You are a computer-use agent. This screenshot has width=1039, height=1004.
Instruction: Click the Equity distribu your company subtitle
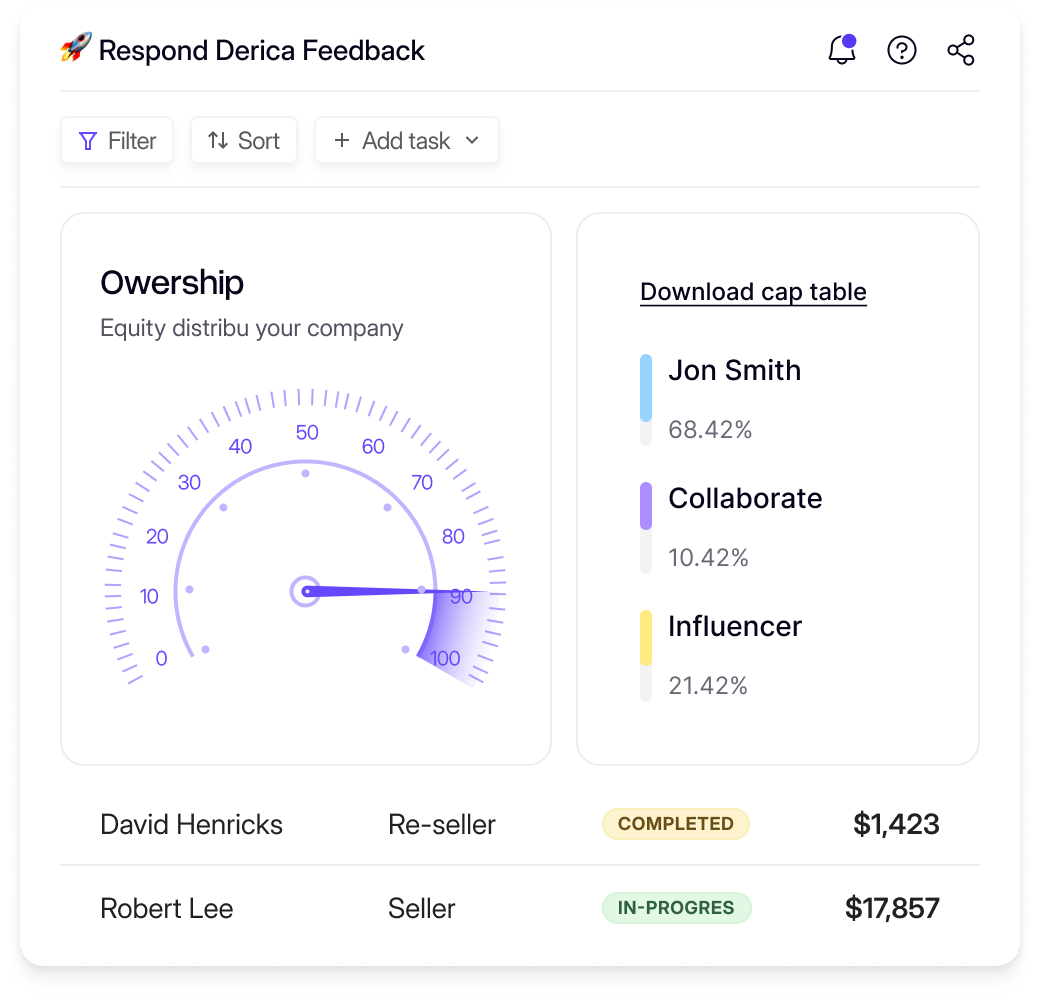click(252, 328)
